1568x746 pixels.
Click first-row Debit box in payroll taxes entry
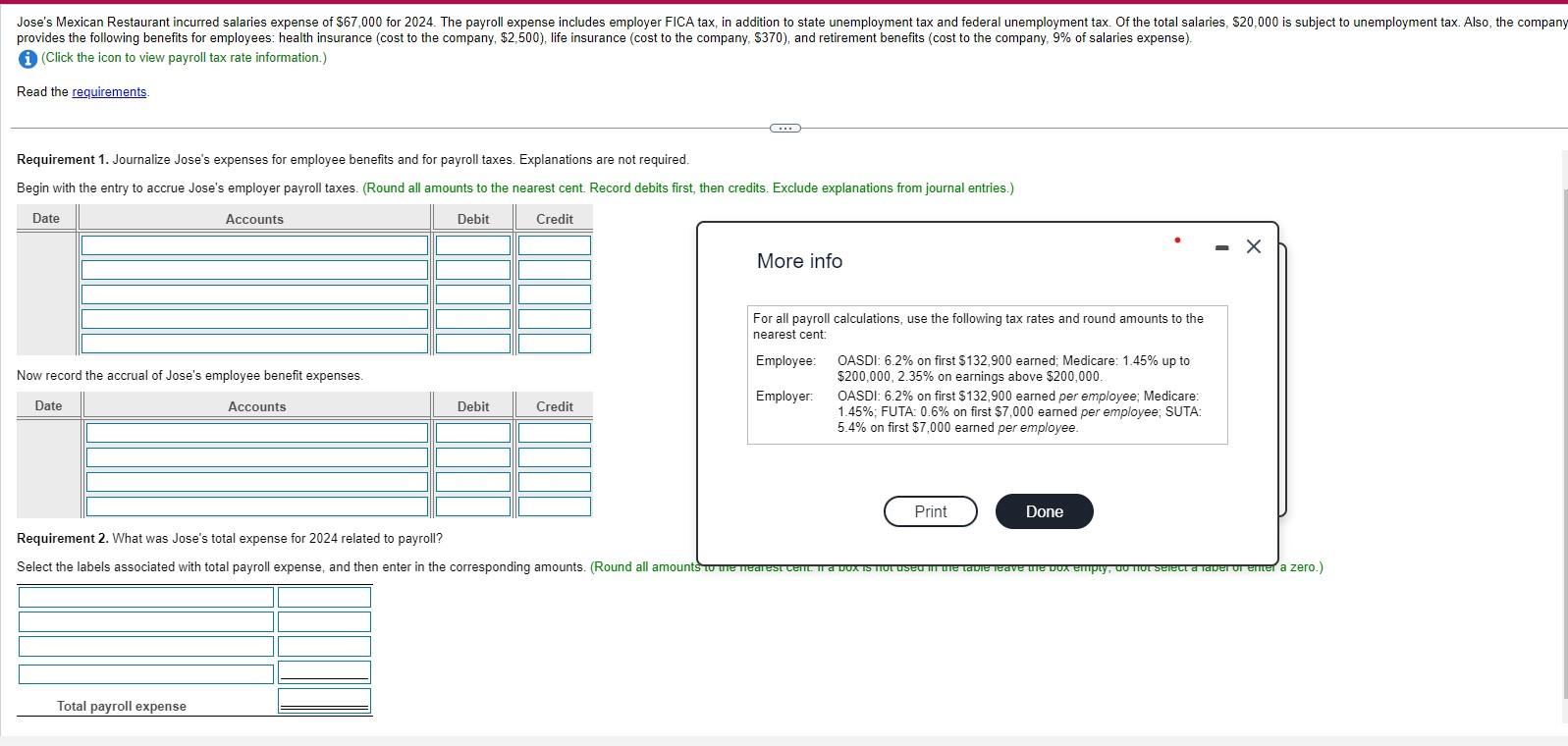473,245
